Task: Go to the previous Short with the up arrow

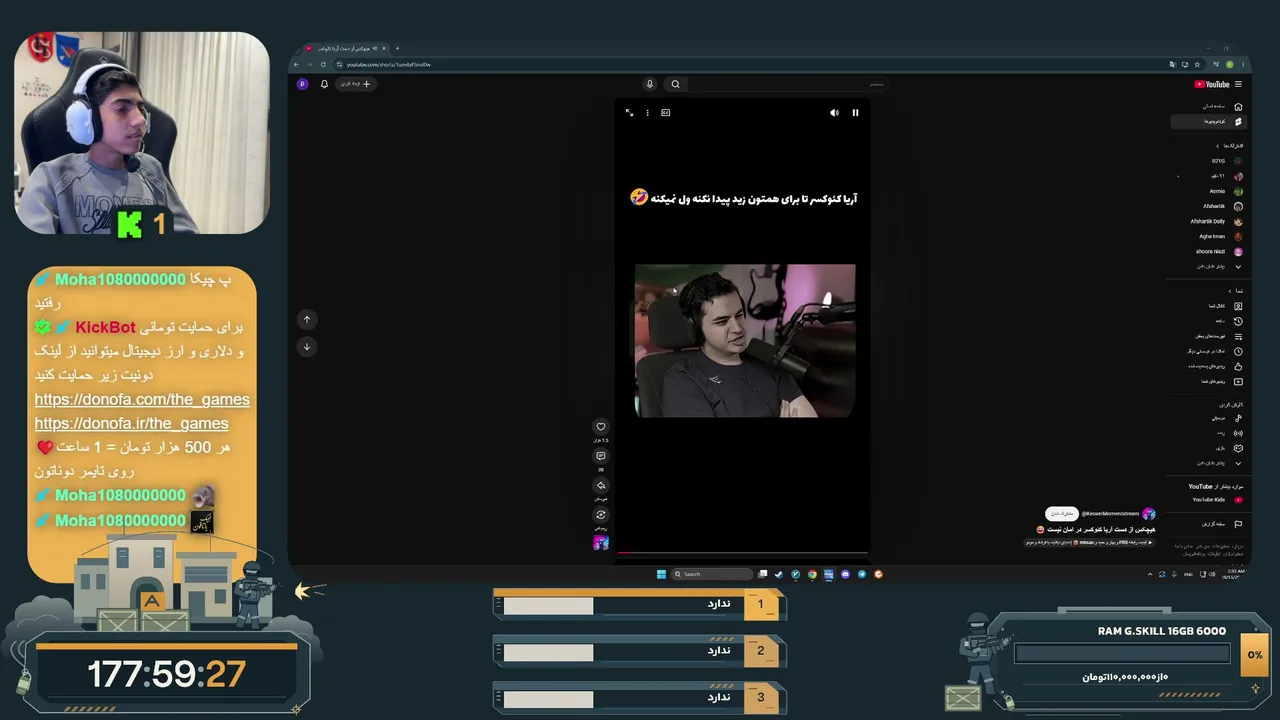Action: click(307, 319)
